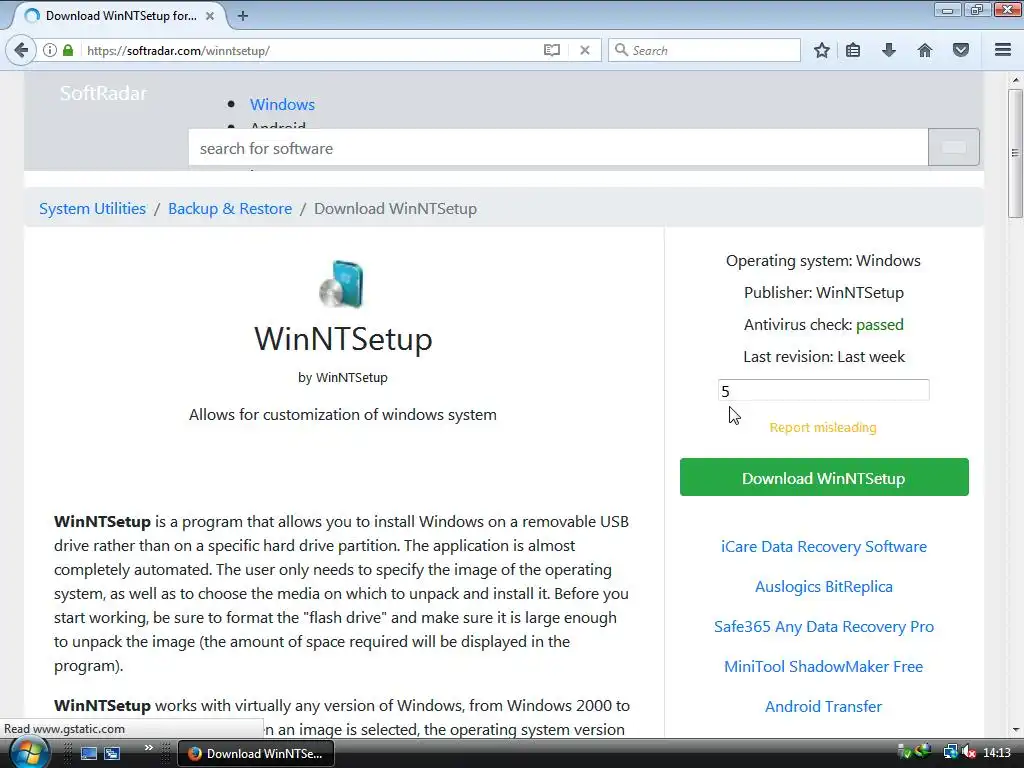Image resolution: width=1024 pixels, height=768 pixels.
Task: Click 'Operating system: Windows' text
Action: tap(824, 261)
